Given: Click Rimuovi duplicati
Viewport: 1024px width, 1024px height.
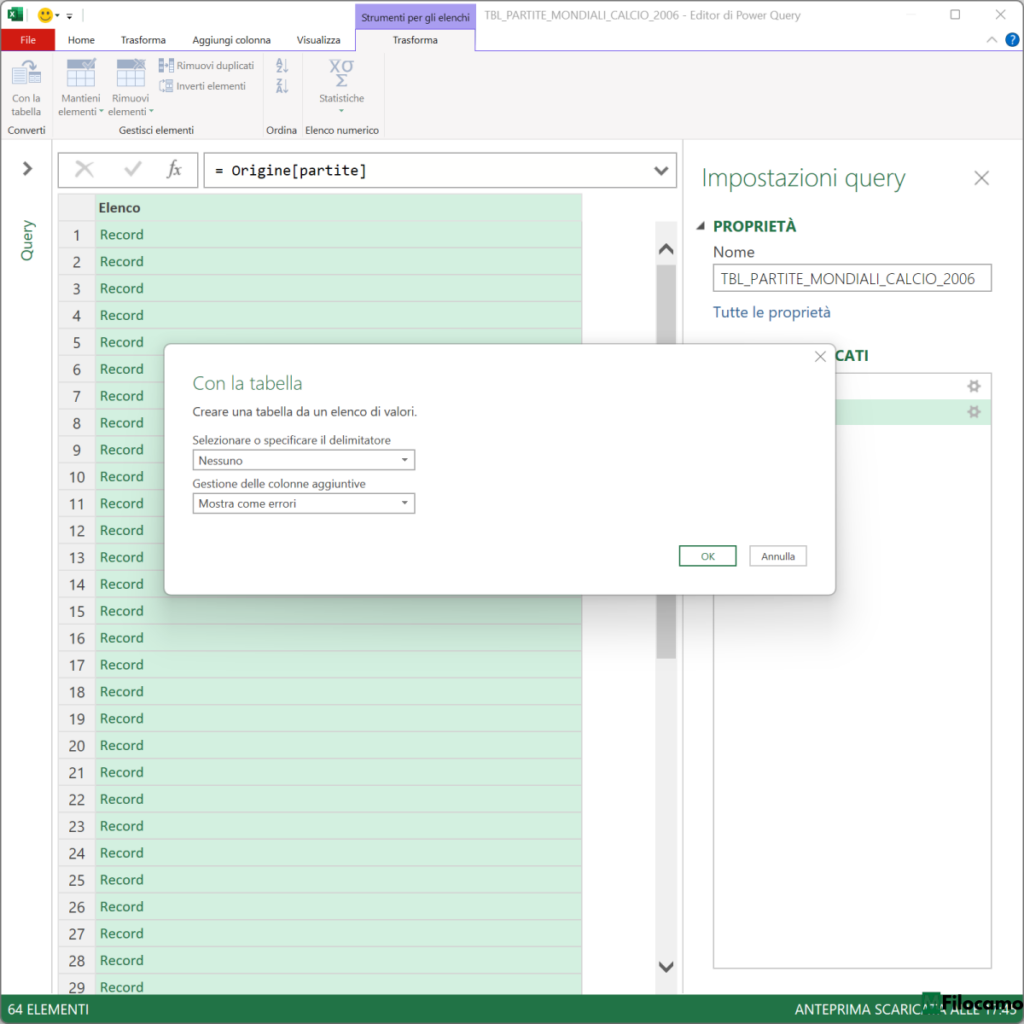Looking at the screenshot, I should [206, 65].
